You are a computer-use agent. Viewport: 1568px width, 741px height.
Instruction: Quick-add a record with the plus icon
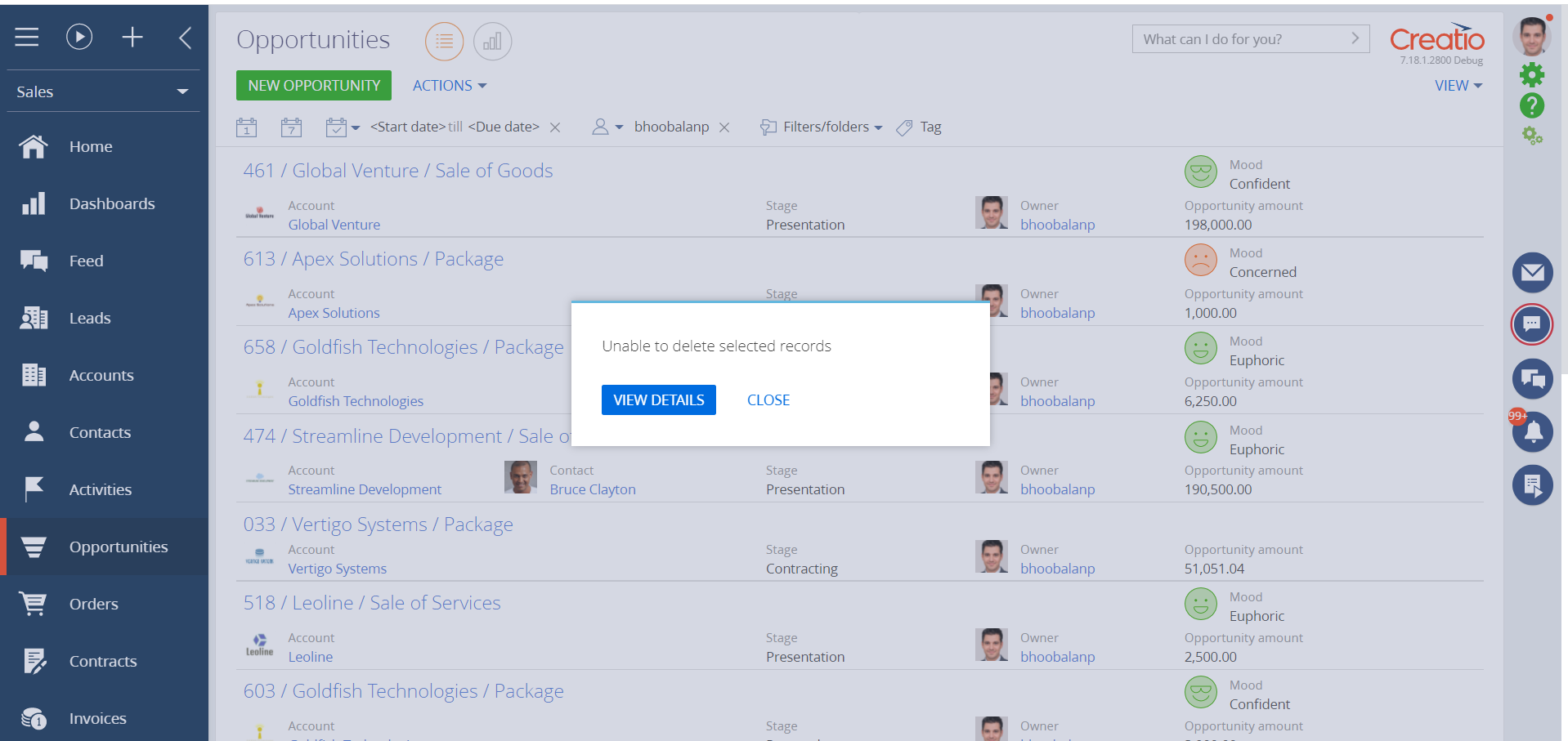[132, 36]
